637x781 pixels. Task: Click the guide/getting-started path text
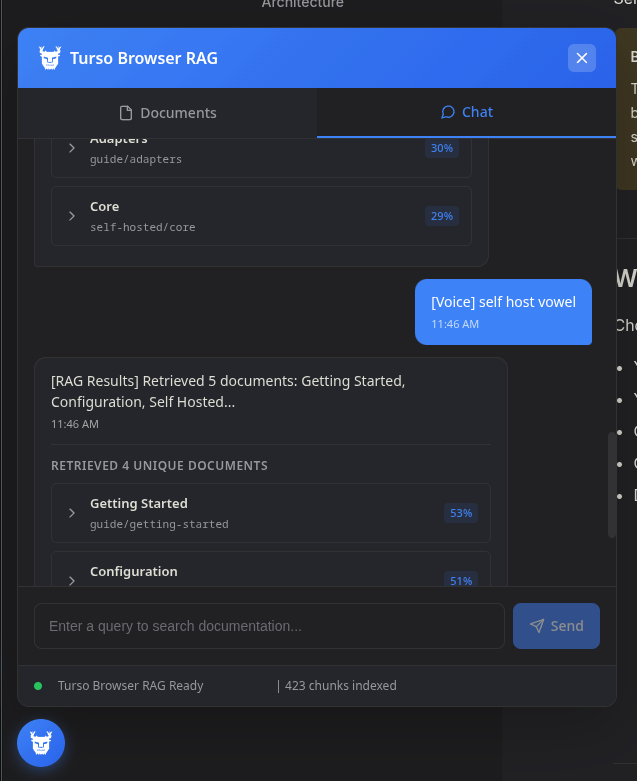click(159, 524)
